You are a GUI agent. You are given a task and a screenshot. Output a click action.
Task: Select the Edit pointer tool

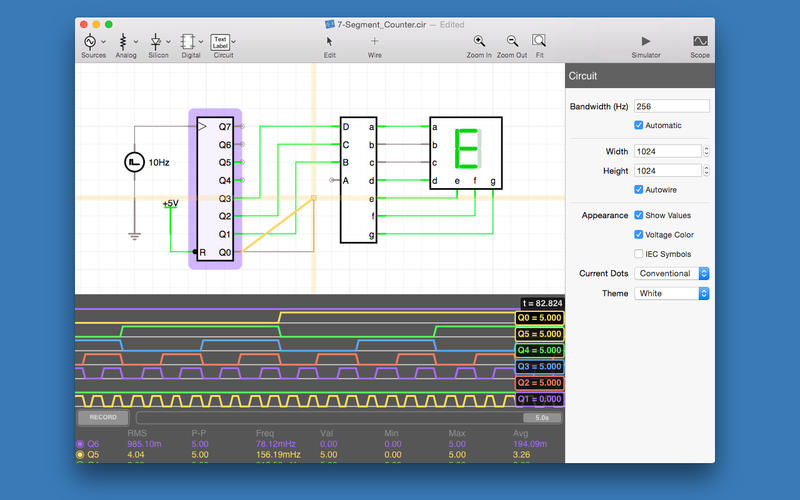click(x=329, y=41)
